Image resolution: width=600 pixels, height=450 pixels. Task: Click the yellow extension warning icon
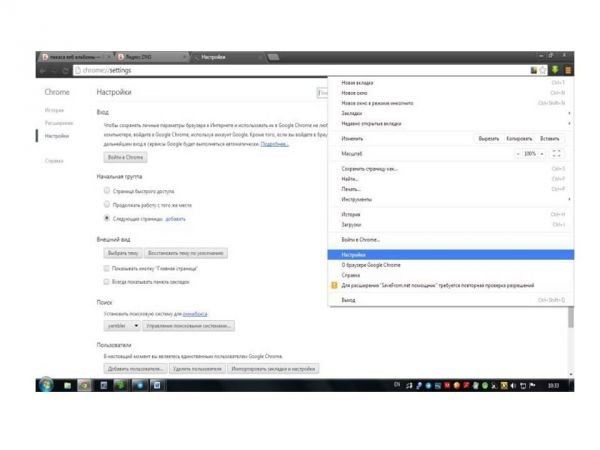tap(335, 285)
